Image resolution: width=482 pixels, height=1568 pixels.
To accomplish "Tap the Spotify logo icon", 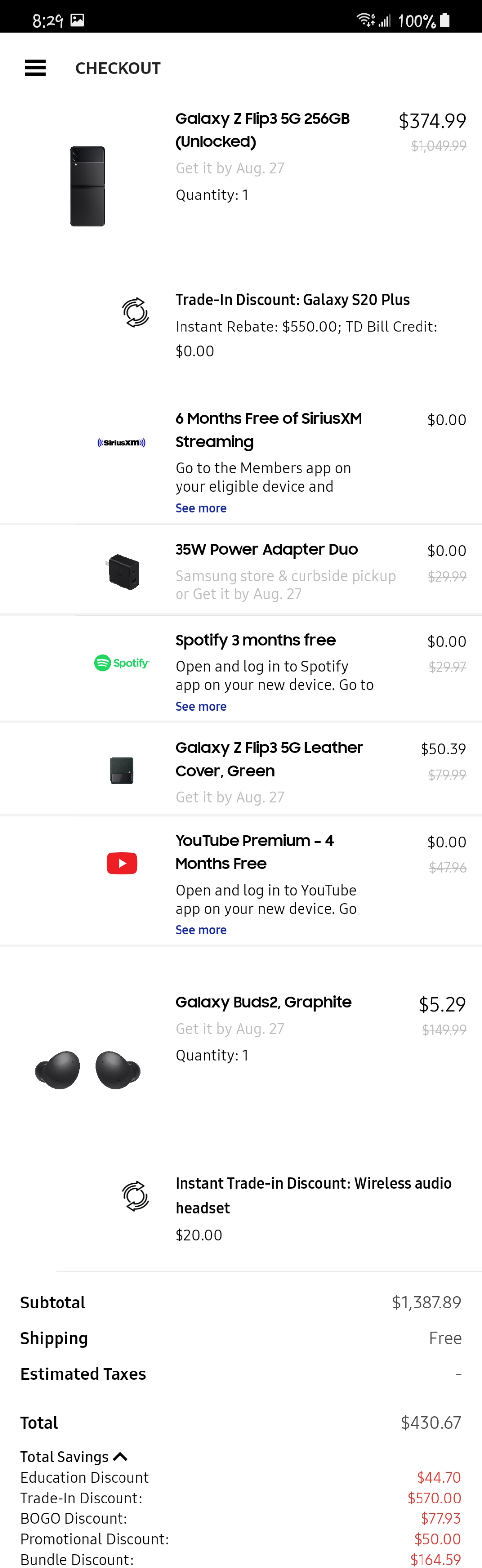I will click(x=121, y=663).
